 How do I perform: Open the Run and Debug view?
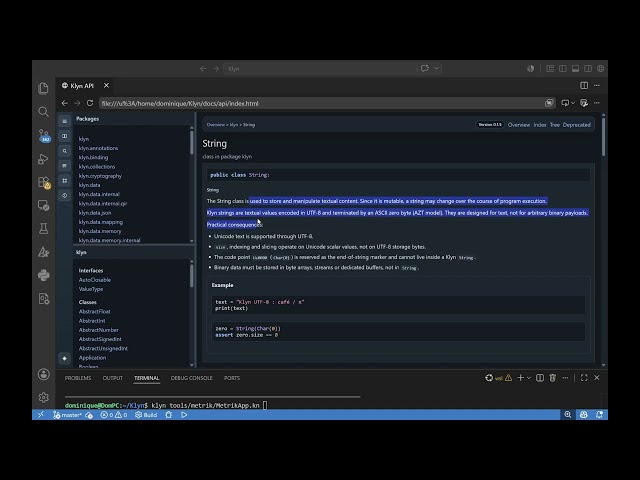coord(43,159)
